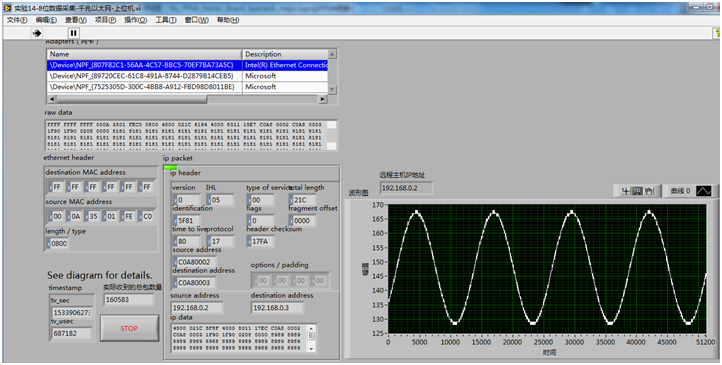Click the tv_sec timestamp value
This screenshot has height=365, width=722.
[71, 313]
